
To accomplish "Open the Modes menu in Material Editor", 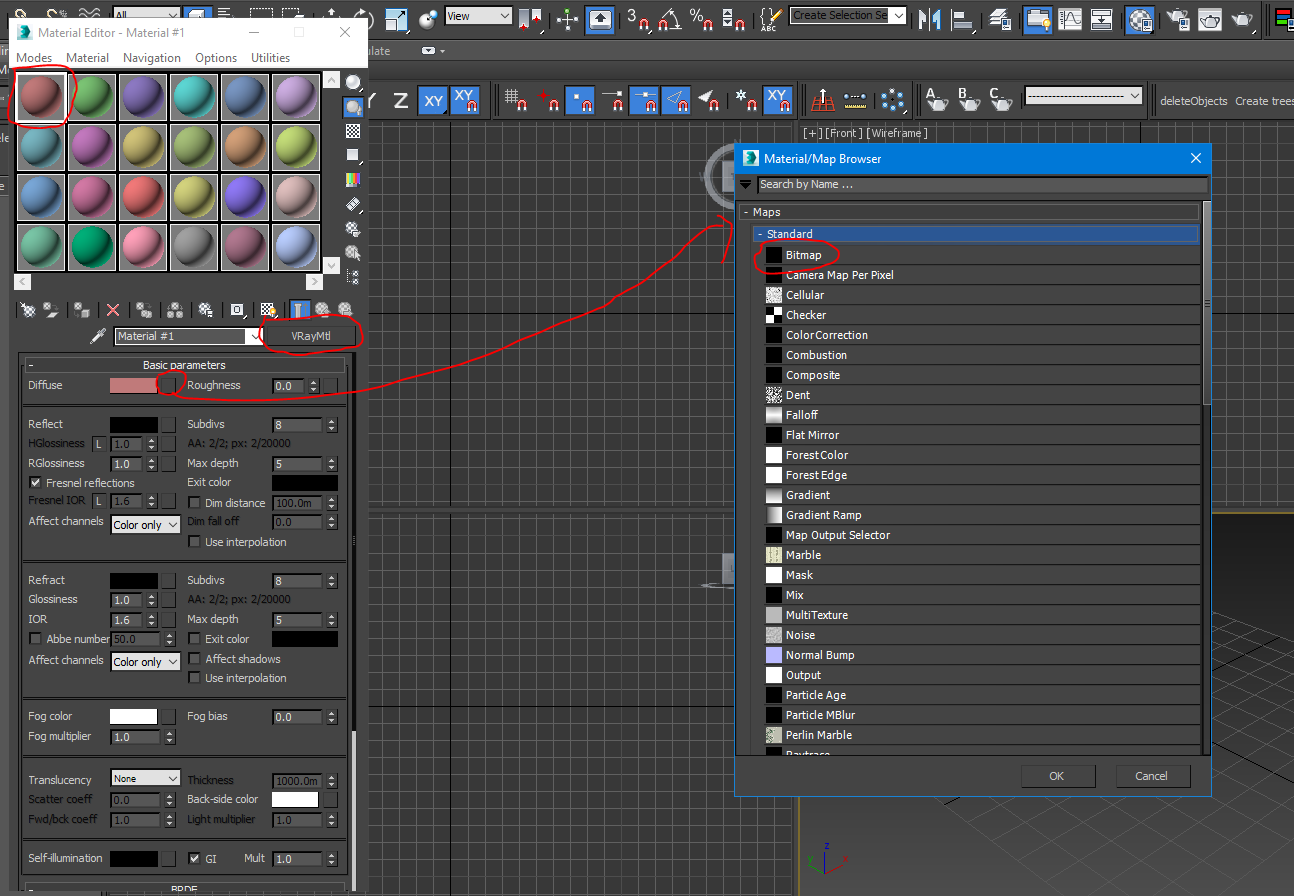I will pyautogui.click(x=34, y=57).
